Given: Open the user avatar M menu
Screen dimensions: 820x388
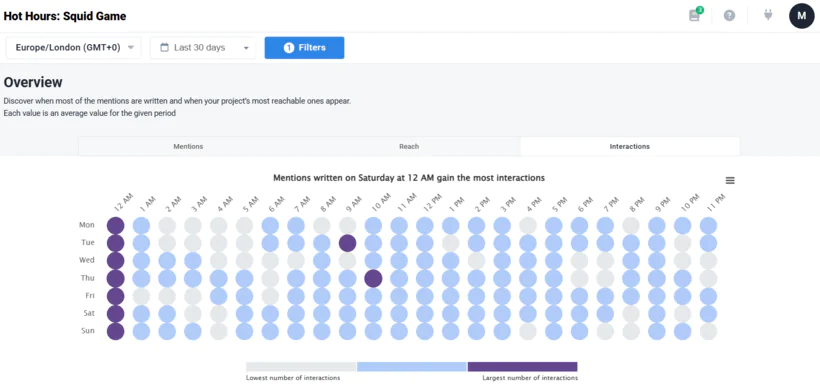Looking at the screenshot, I should point(802,16).
